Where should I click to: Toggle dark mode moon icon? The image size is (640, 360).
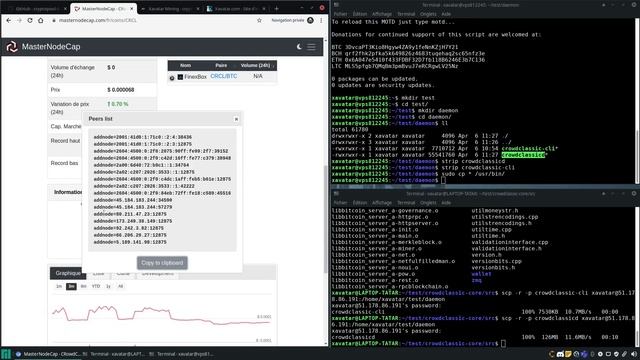[x=299, y=47]
